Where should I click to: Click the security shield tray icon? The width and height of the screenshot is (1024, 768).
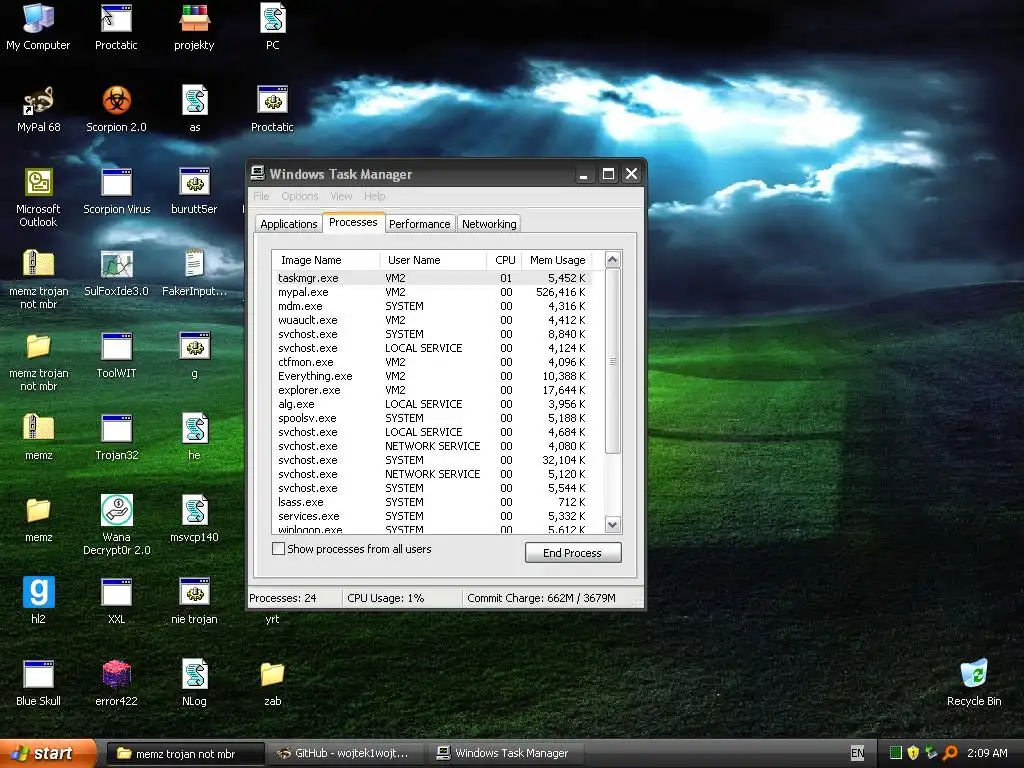pyautogui.click(x=913, y=753)
